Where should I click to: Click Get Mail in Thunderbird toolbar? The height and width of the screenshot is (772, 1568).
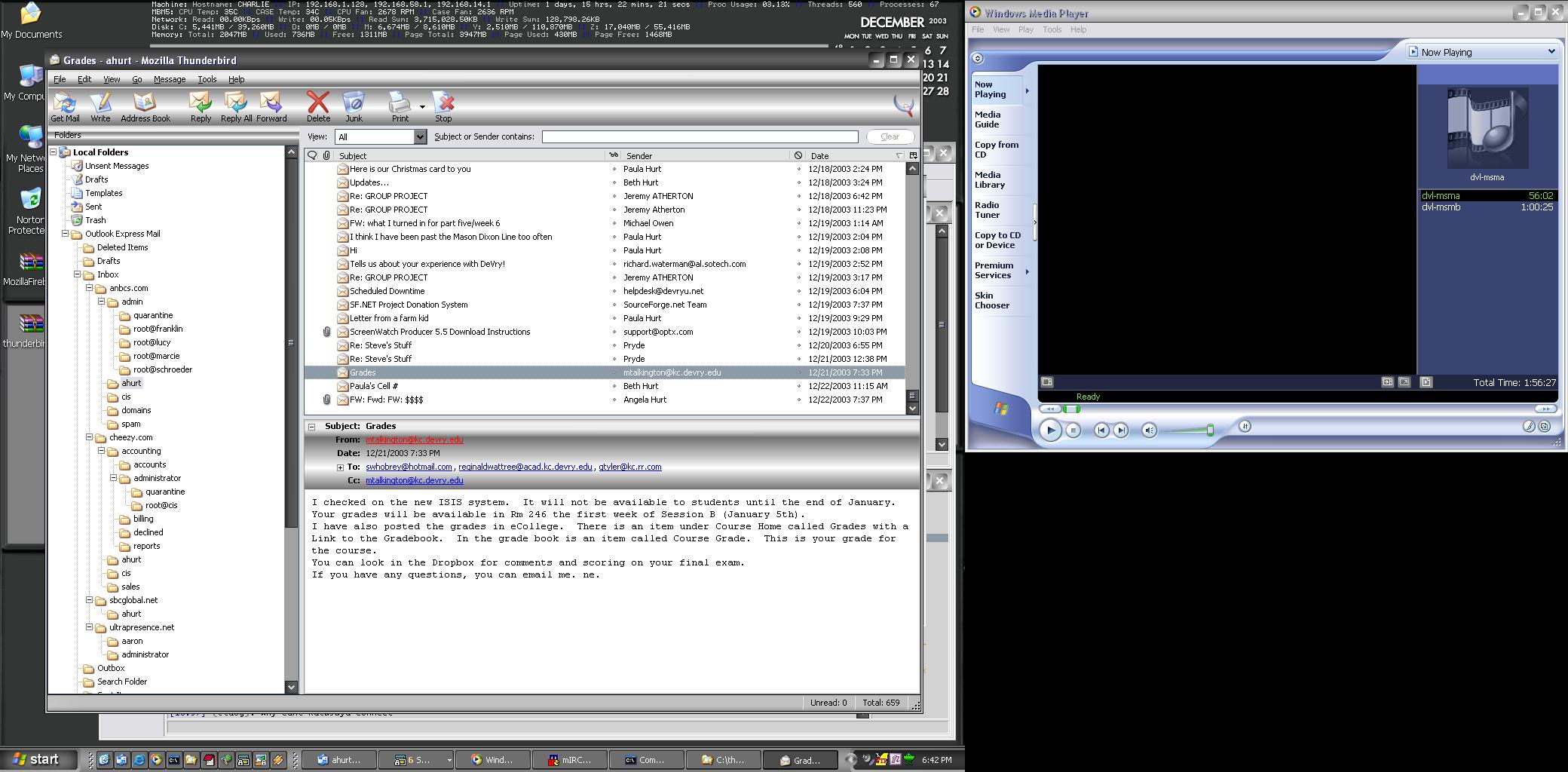(x=65, y=107)
